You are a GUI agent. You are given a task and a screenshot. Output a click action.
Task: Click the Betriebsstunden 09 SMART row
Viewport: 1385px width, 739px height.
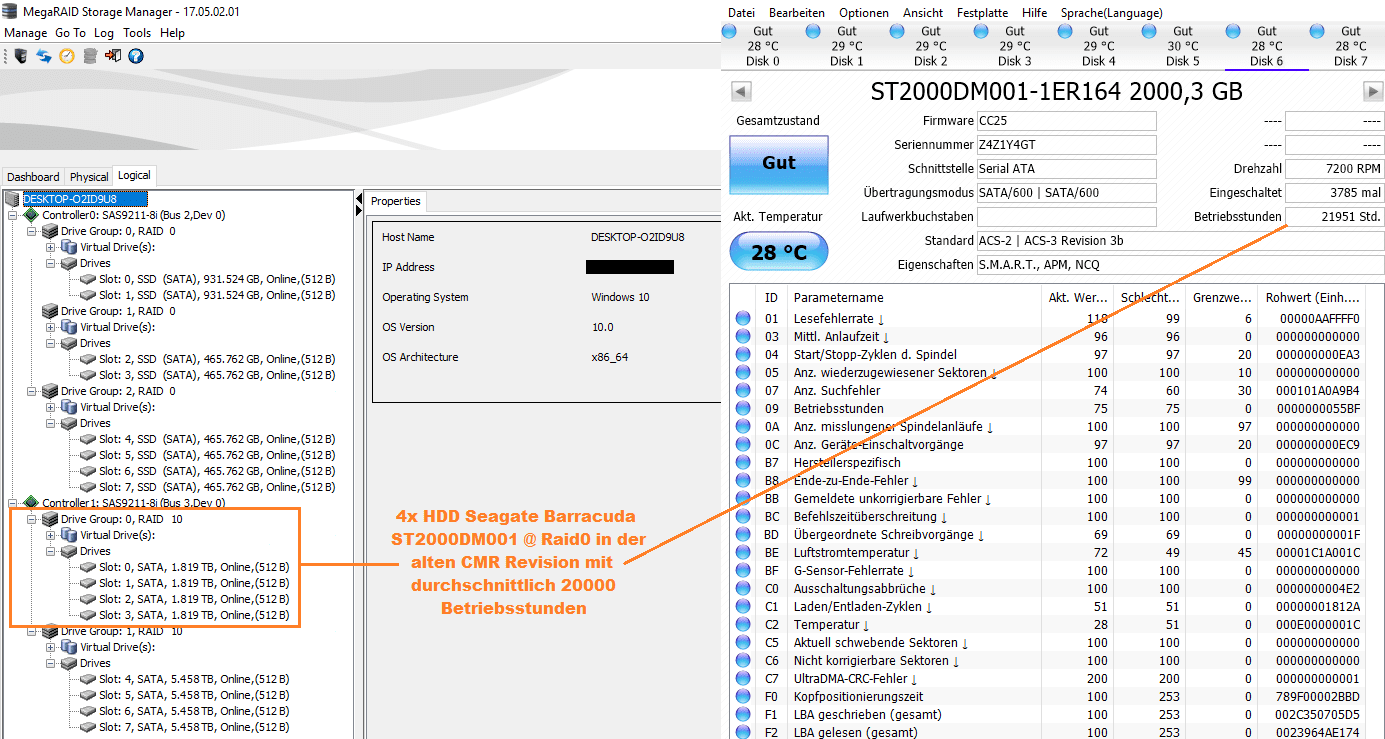click(x=1048, y=409)
